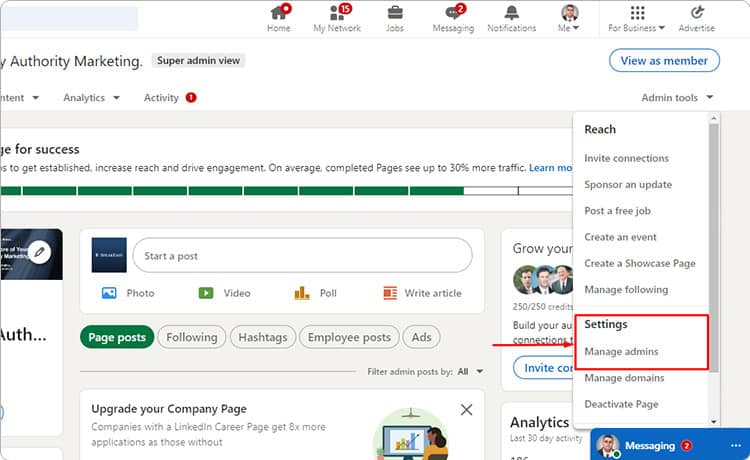This screenshot has width=750, height=460.
Task: Open Manage admins setting
Action: click(x=621, y=351)
